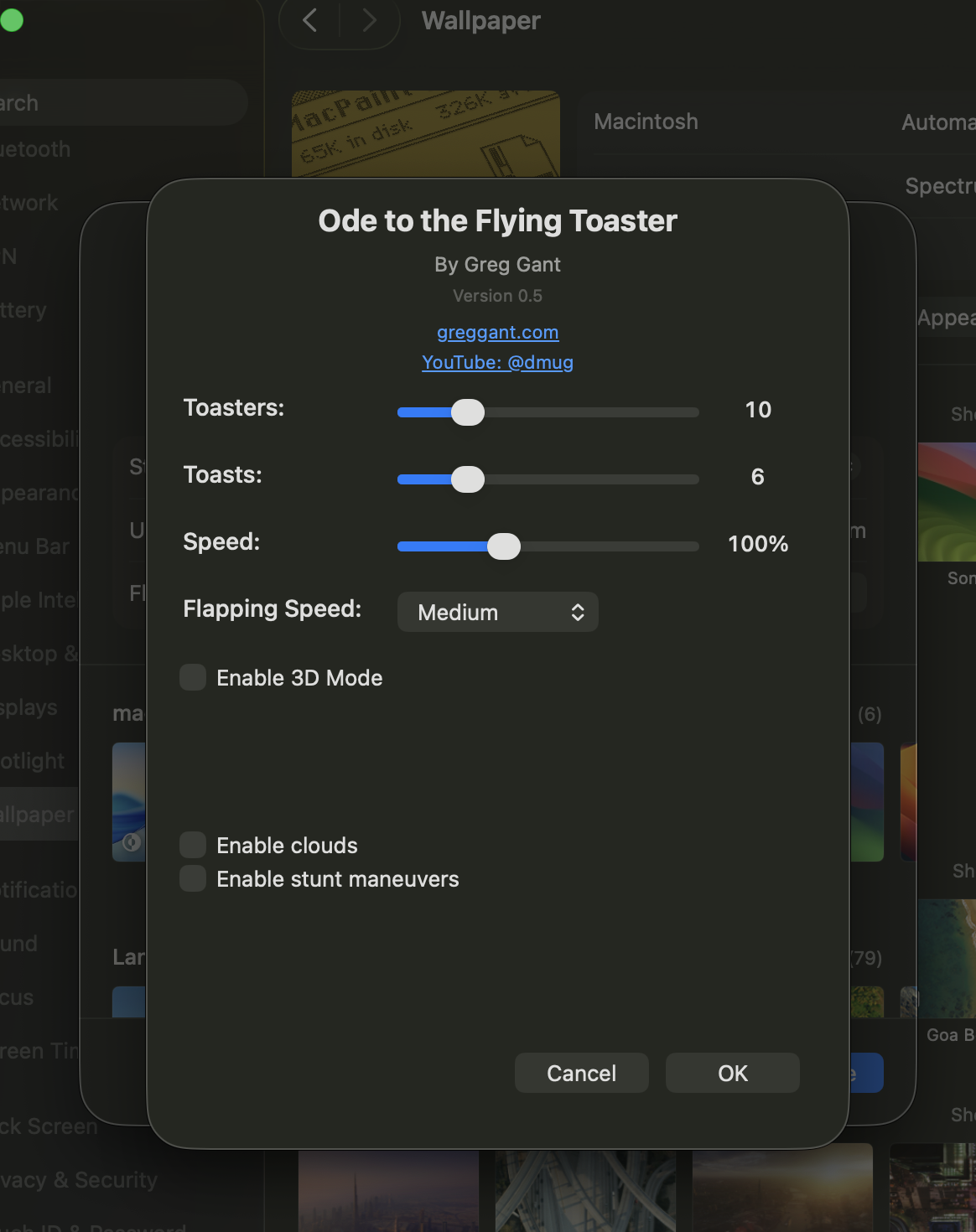Click the back chevron in Wallpaper header
Viewport: 976px width, 1232px height.
[x=310, y=20]
